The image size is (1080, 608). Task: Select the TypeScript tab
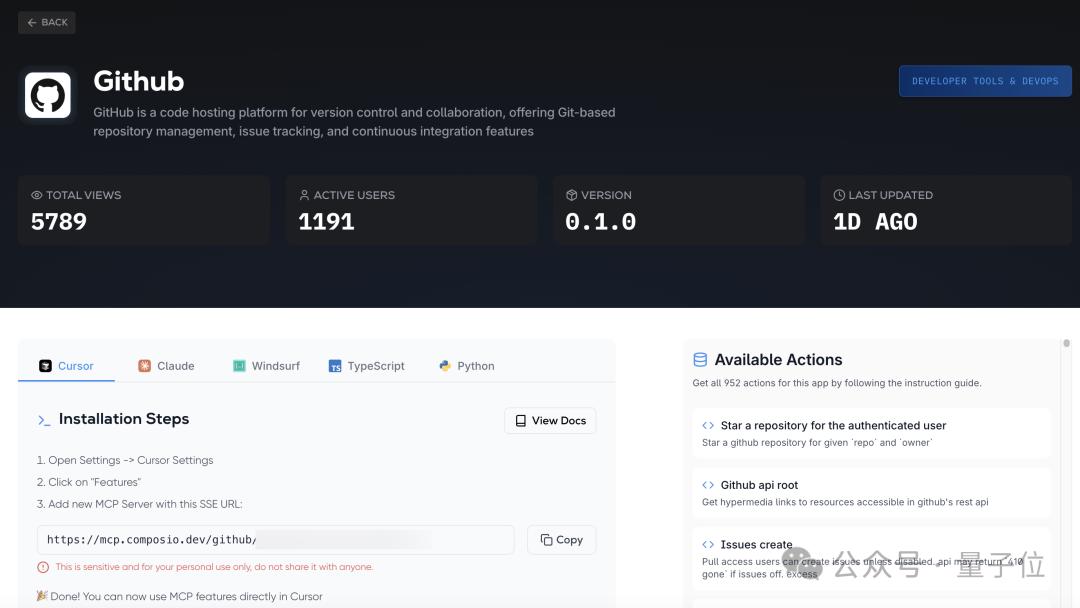366,366
